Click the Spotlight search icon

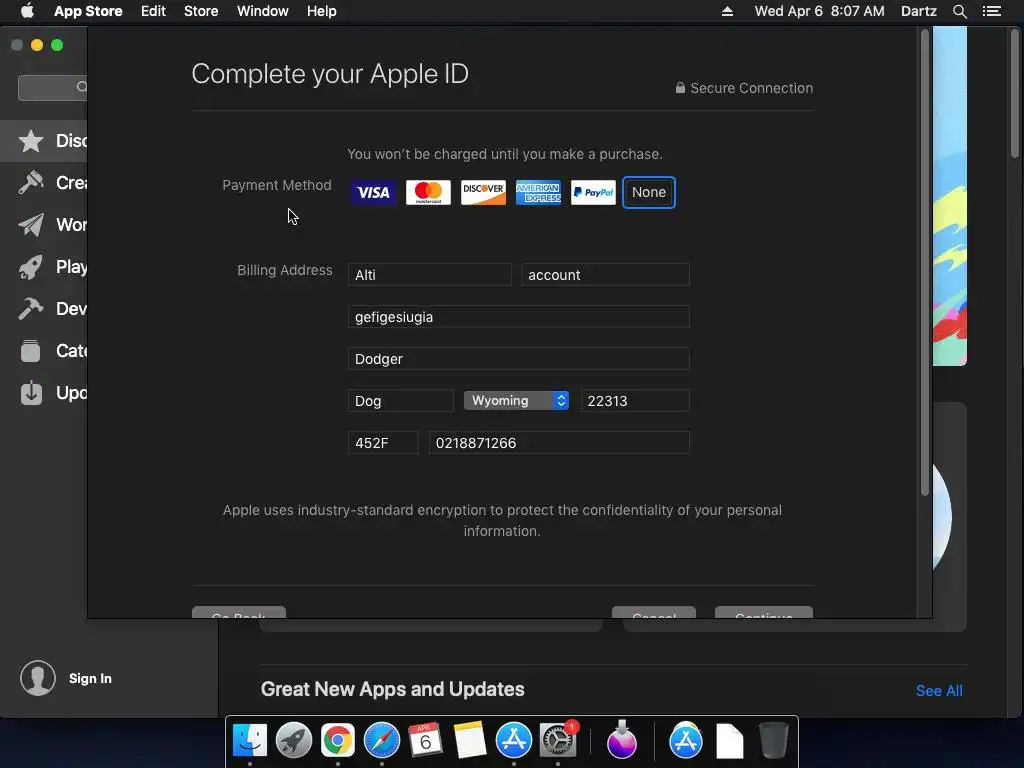point(959,11)
